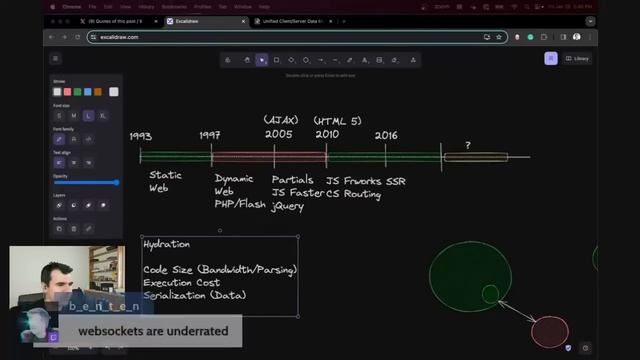Set font size to XL

(x=103, y=116)
